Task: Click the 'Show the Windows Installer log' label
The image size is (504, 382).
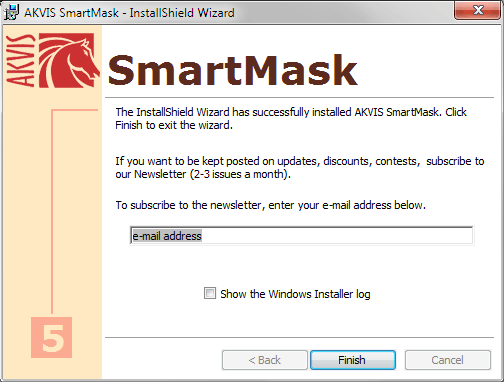Action: (x=295, y=294)
